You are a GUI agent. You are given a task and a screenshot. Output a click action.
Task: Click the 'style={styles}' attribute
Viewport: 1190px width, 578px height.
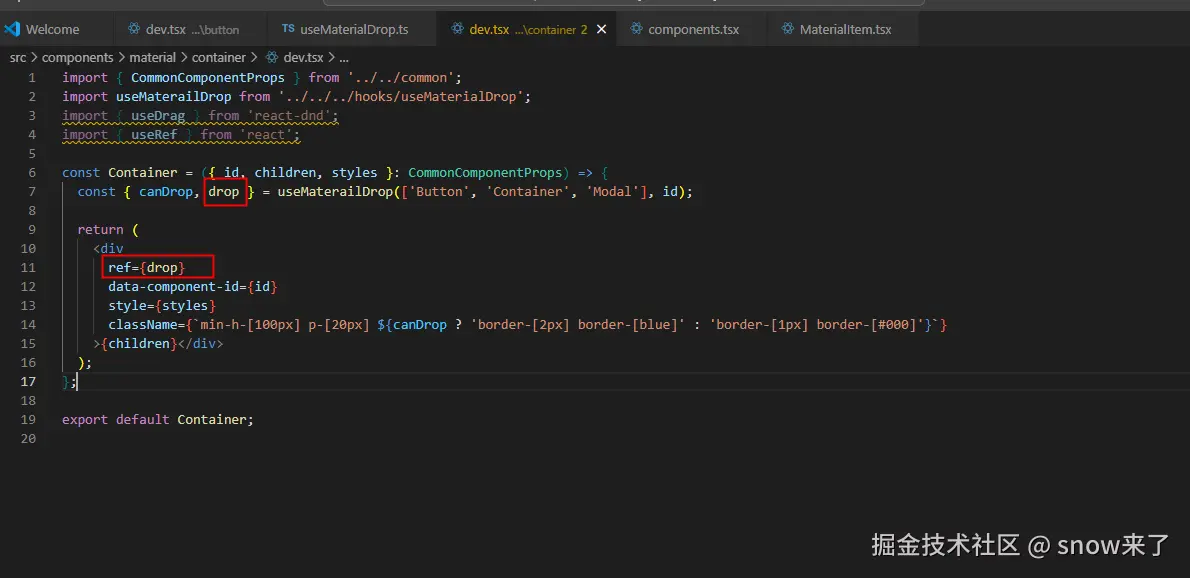[162, 306]
